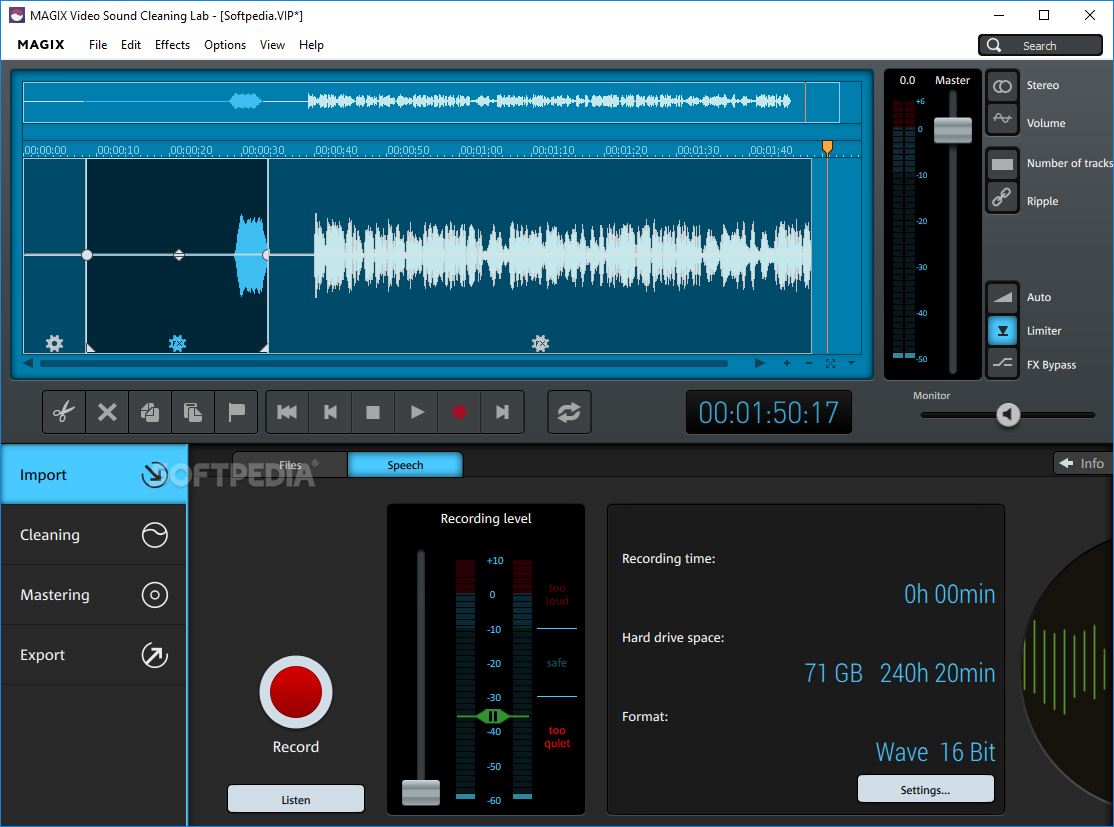Screen dimensions: 1114x827
Task: Fit the timeline view with the expand icon
Action: coord(830,363)
